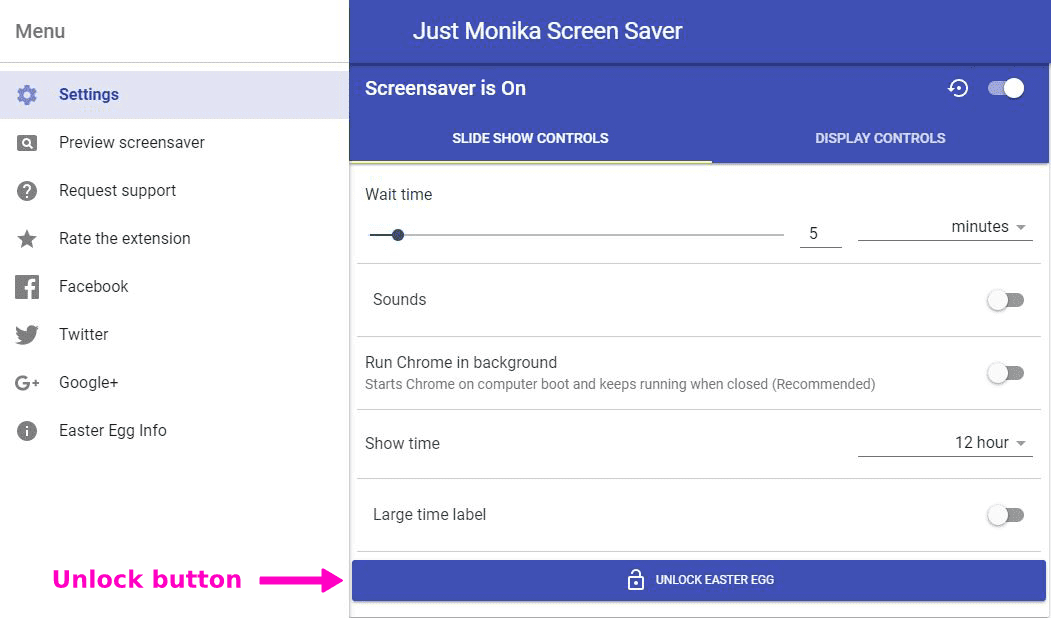Image resolution: width=1051 pixels, height=618 pixels.
Task: Open Facebook via its sidebar icon
Action: (x=28, y=286)
